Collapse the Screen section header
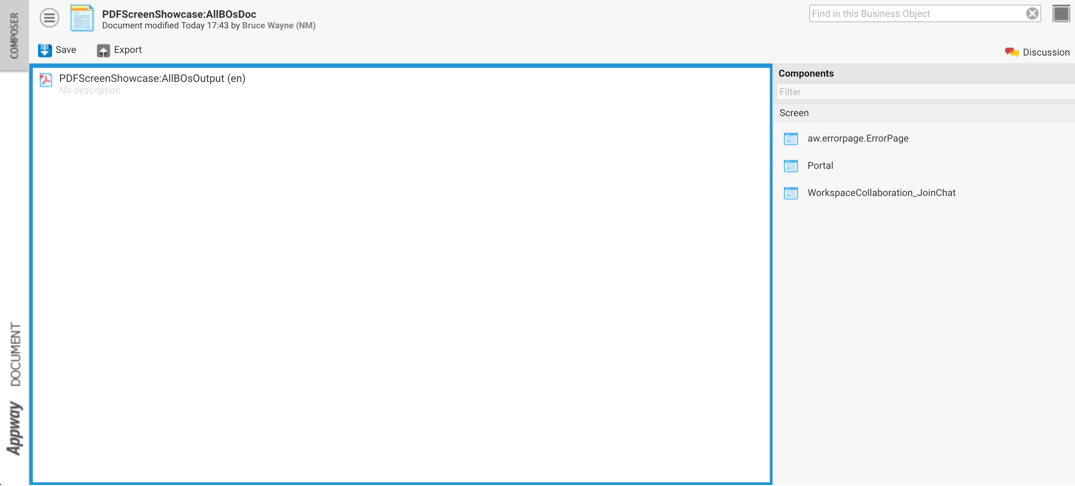 (925, 113)
